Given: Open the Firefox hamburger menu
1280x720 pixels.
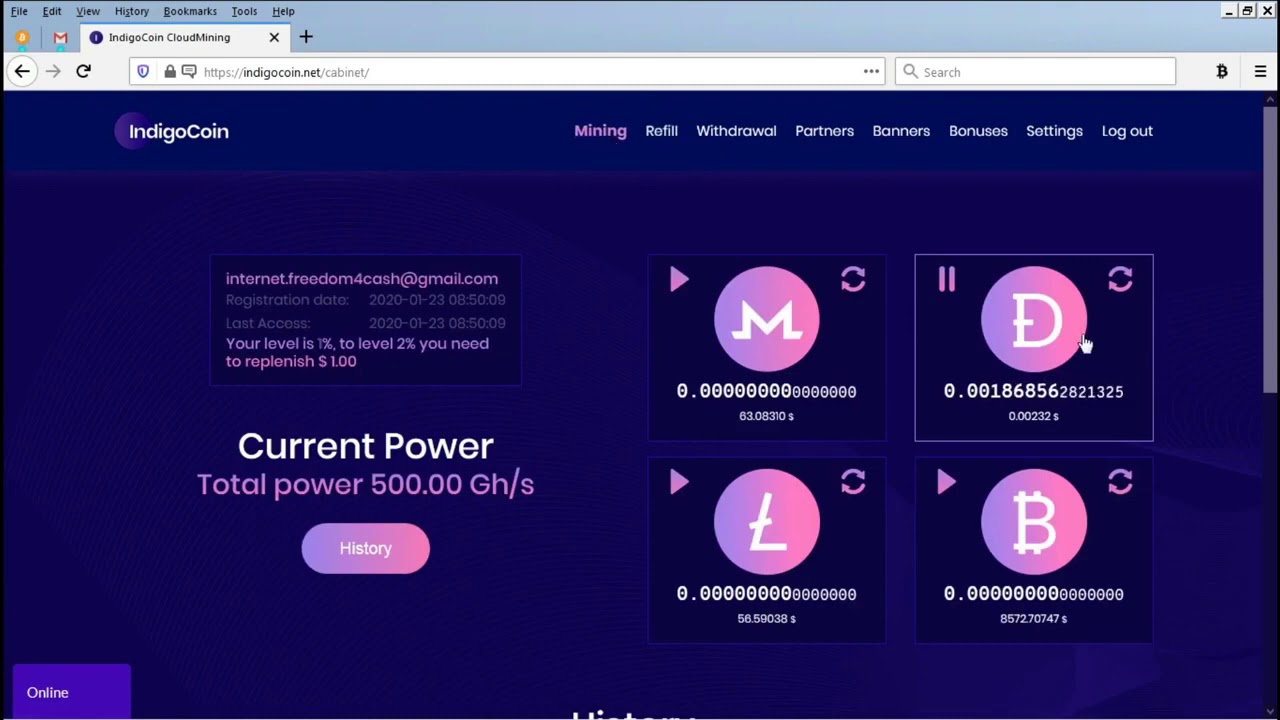Looking at the screenshot, I should tap(1260, 71).
